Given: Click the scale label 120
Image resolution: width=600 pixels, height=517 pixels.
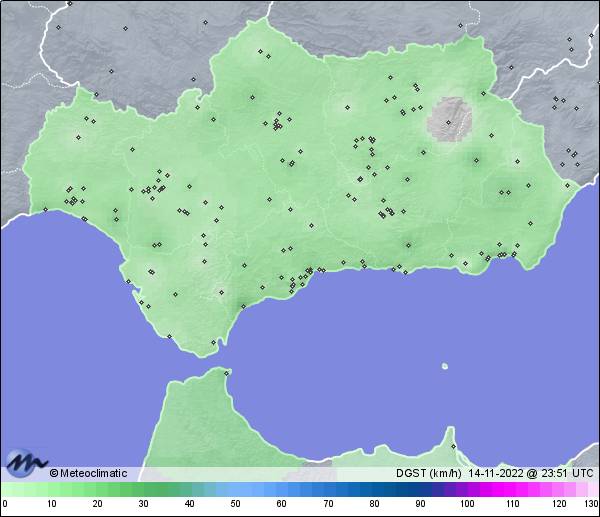Looking at the screenshot, I should click(559, 504).
